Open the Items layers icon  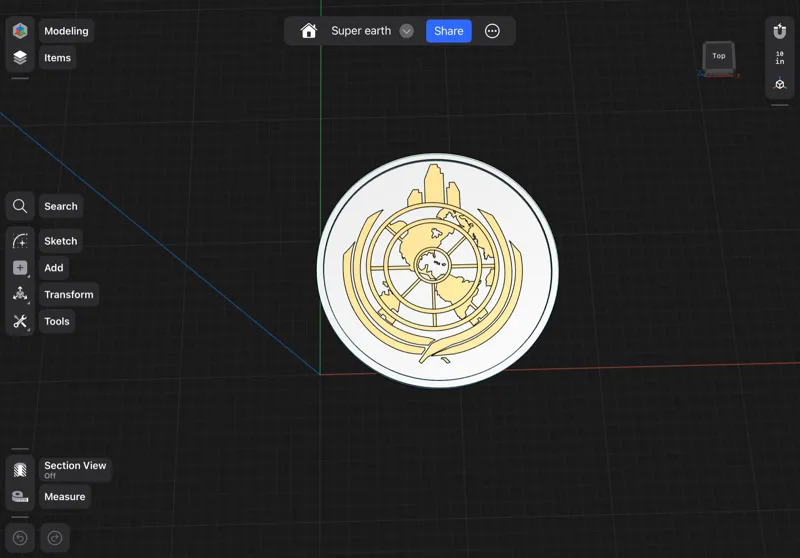click(20, 58)
